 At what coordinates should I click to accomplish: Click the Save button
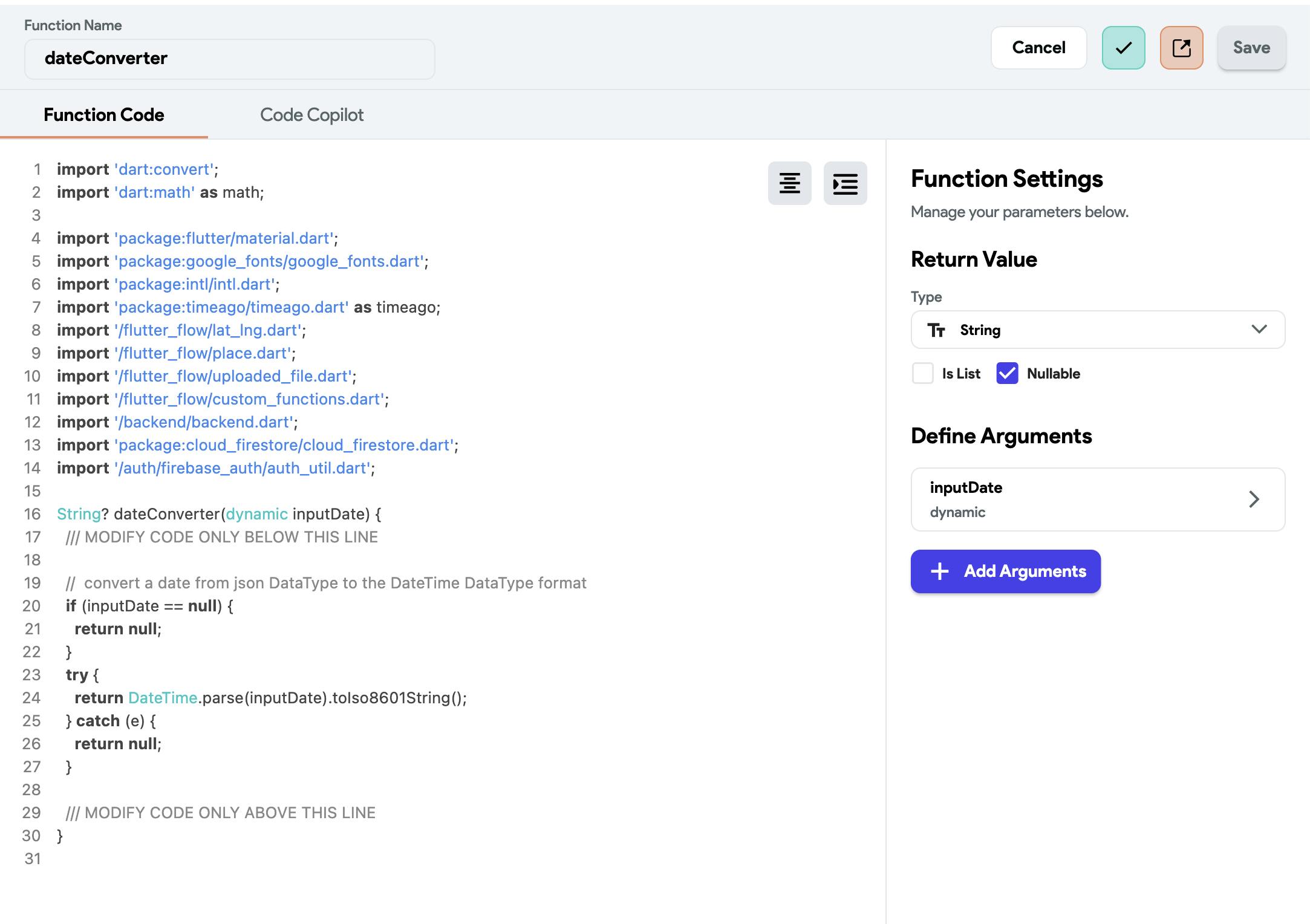(1251, 48)
